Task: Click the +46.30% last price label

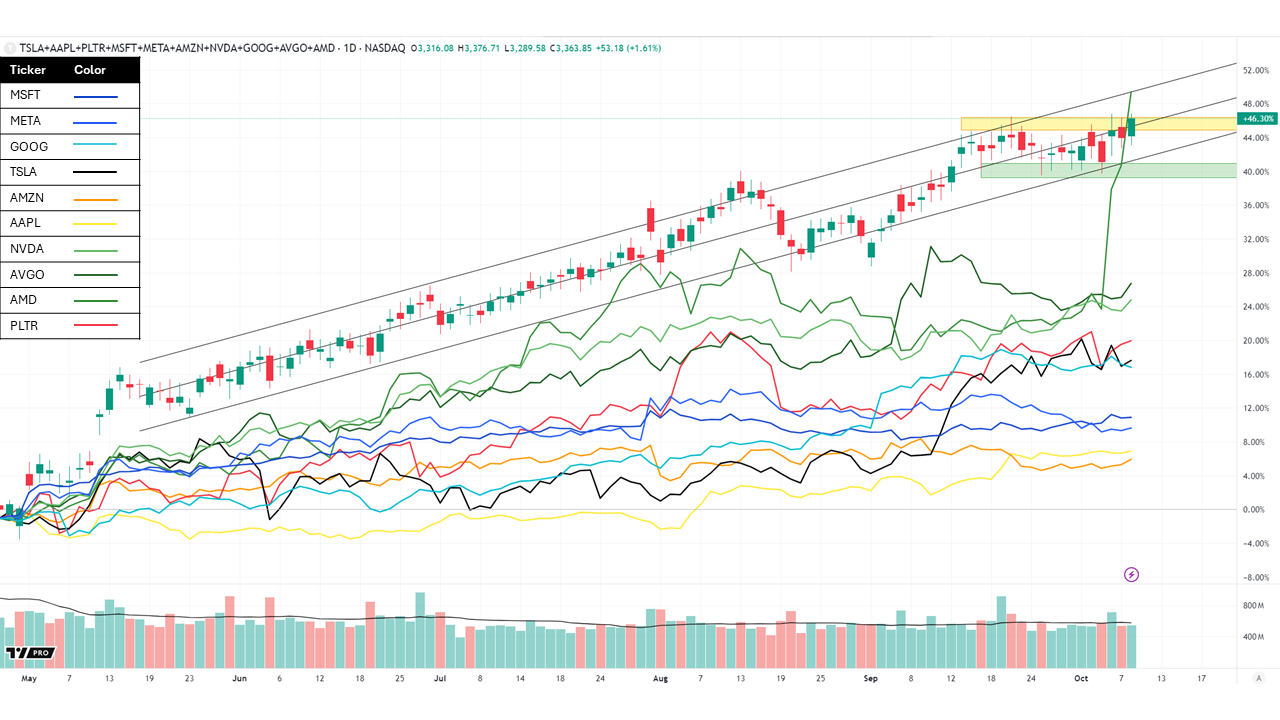Action: point(1257,118)
